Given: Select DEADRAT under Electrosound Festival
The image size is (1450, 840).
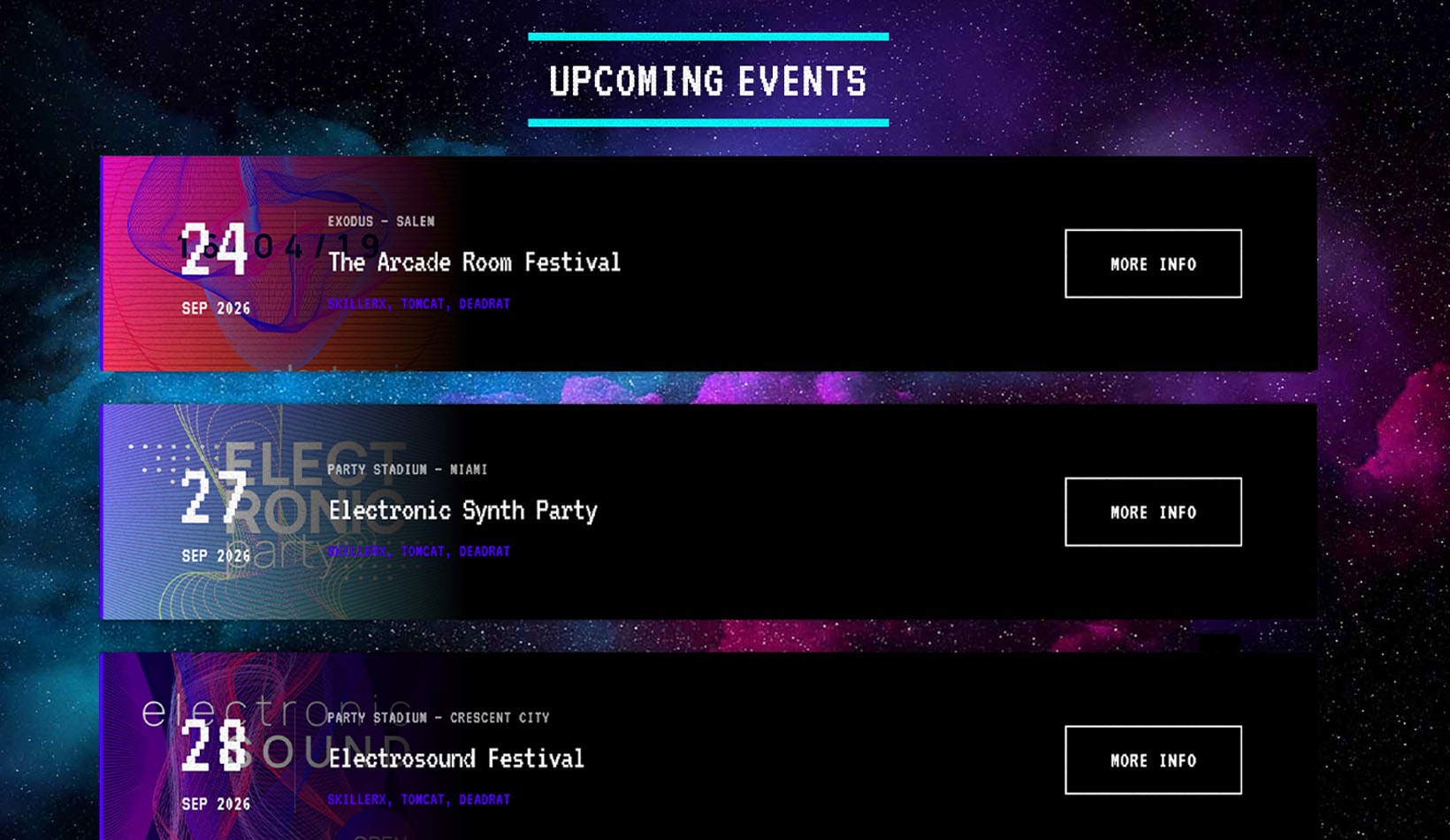Looking at the screenshot, I should (x=485, y=800).
